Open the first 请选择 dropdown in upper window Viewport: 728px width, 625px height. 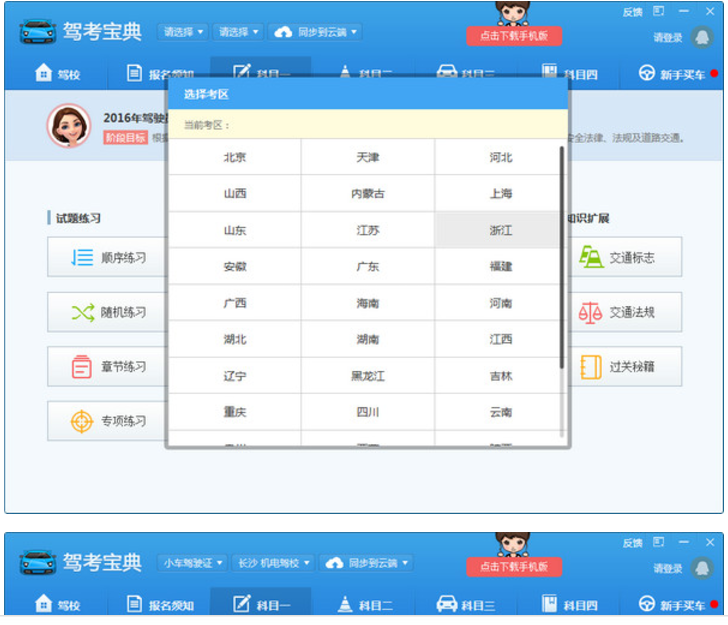click(183, 32)
